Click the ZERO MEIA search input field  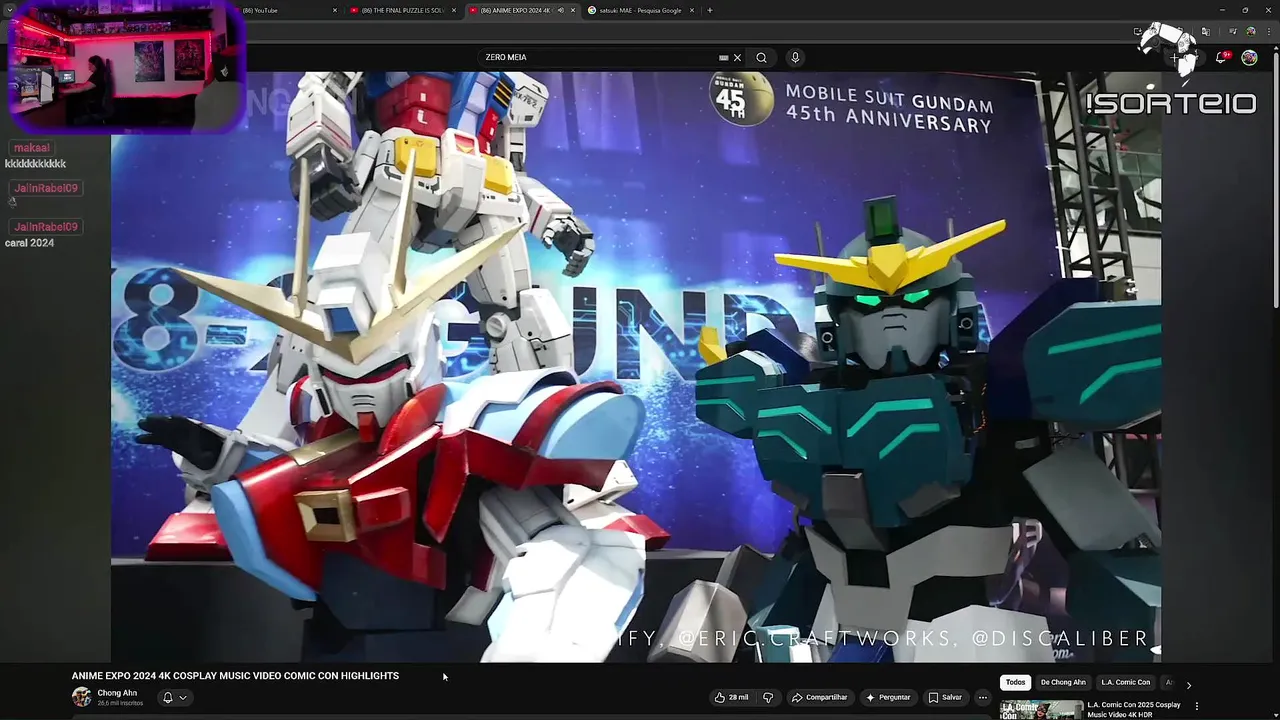click(x=598, y=58)
